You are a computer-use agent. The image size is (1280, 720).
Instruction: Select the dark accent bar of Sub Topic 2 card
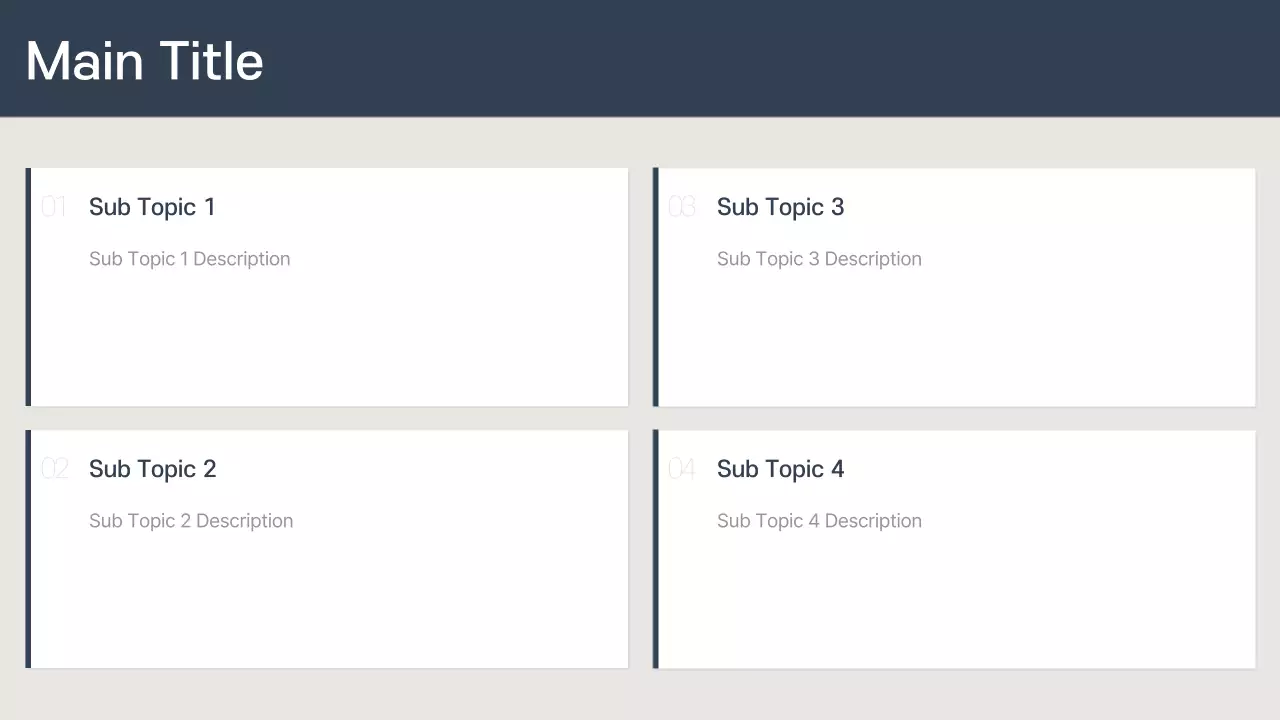28,549
